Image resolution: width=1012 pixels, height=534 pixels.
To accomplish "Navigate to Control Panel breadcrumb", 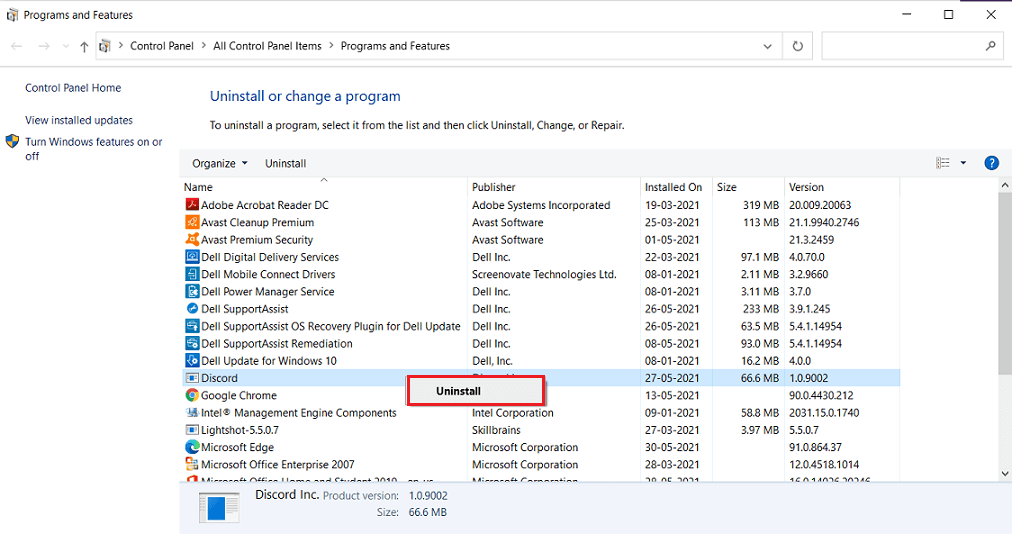I will point(162,46).
